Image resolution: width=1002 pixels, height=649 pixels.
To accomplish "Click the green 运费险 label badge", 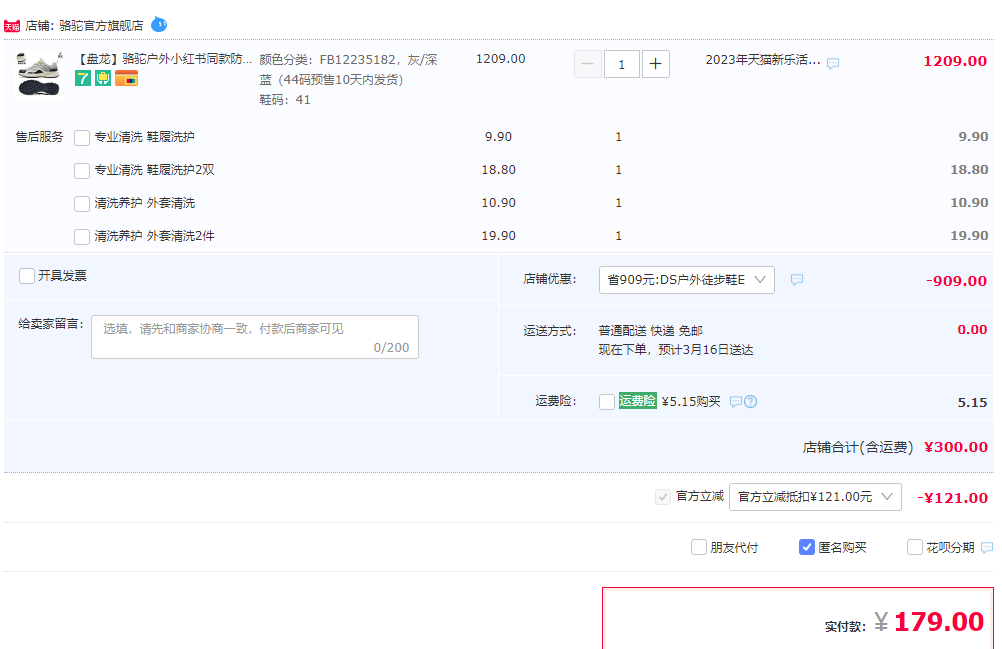I will point(638,401).
